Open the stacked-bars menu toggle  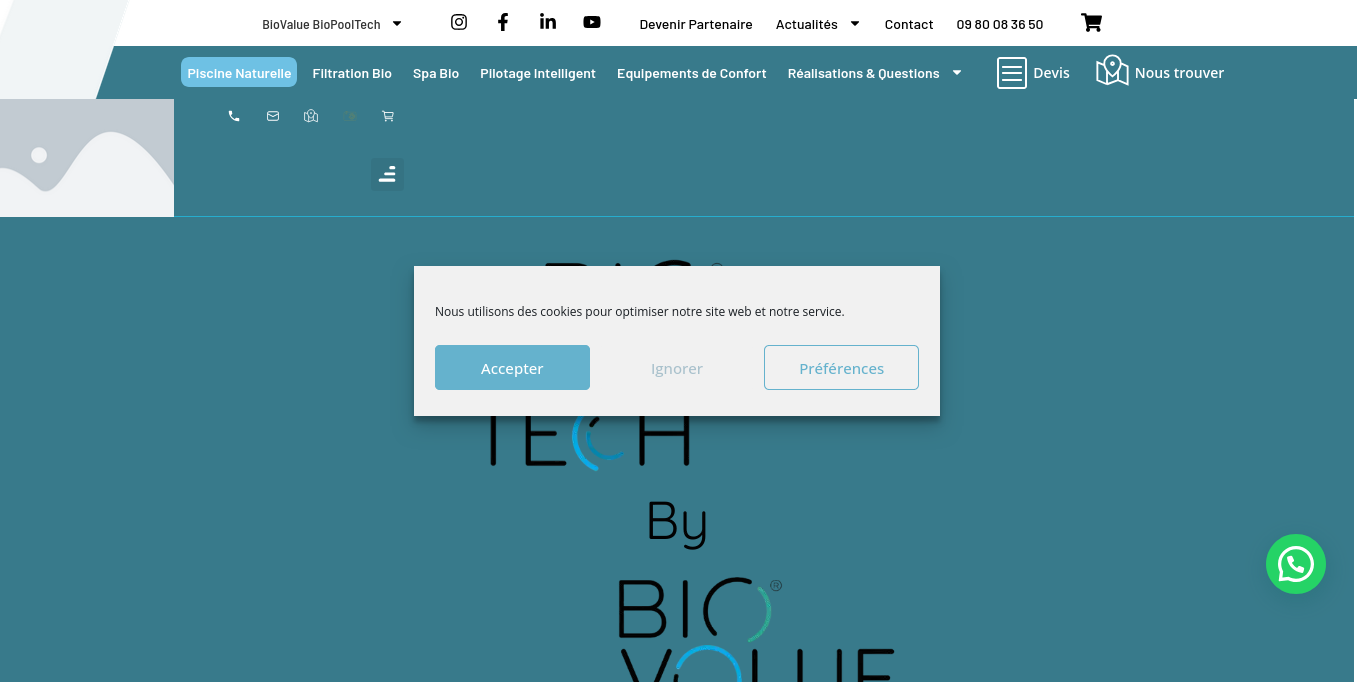click(x=387, y=174)
